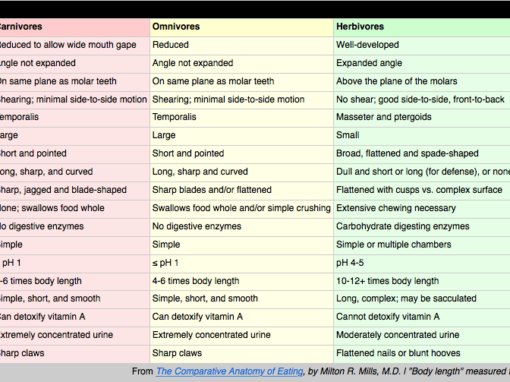This screenshot has height=382, width=510.
Task: Open The Comparative Anatomy of Eating link
Action: click(x=230, y=371)
